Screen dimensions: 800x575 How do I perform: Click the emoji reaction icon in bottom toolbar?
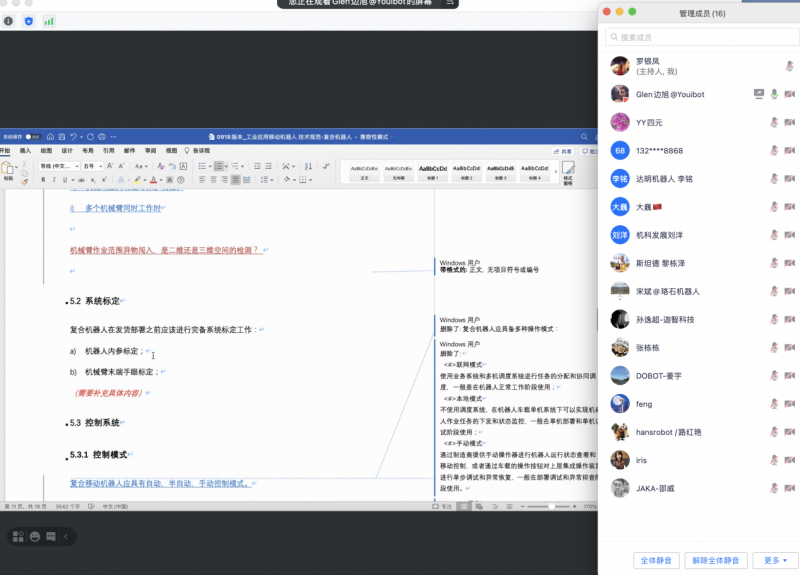point(35,537)
